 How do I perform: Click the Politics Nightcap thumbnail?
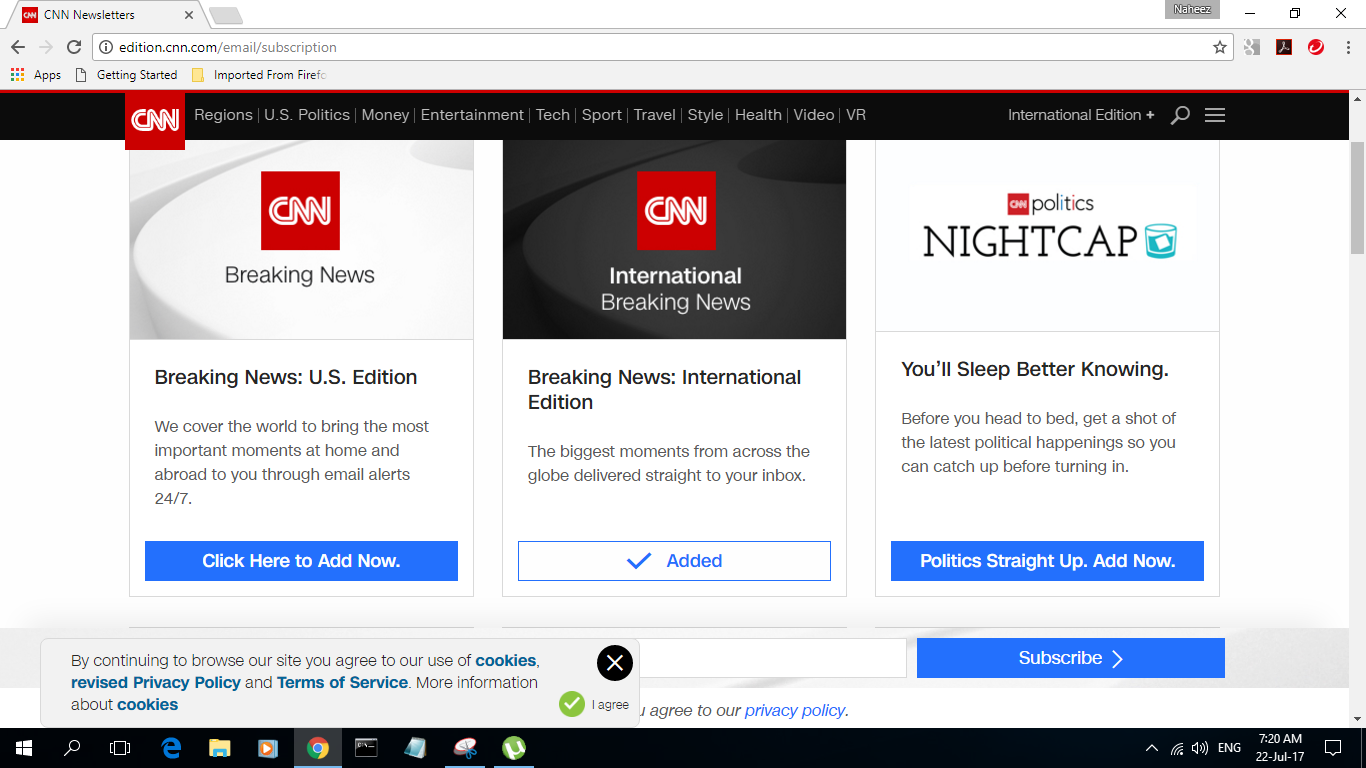[1047, 236]
